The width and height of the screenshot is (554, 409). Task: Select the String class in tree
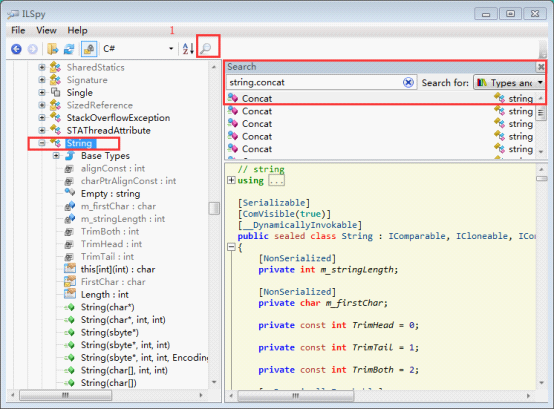click(x=79, y=143)
